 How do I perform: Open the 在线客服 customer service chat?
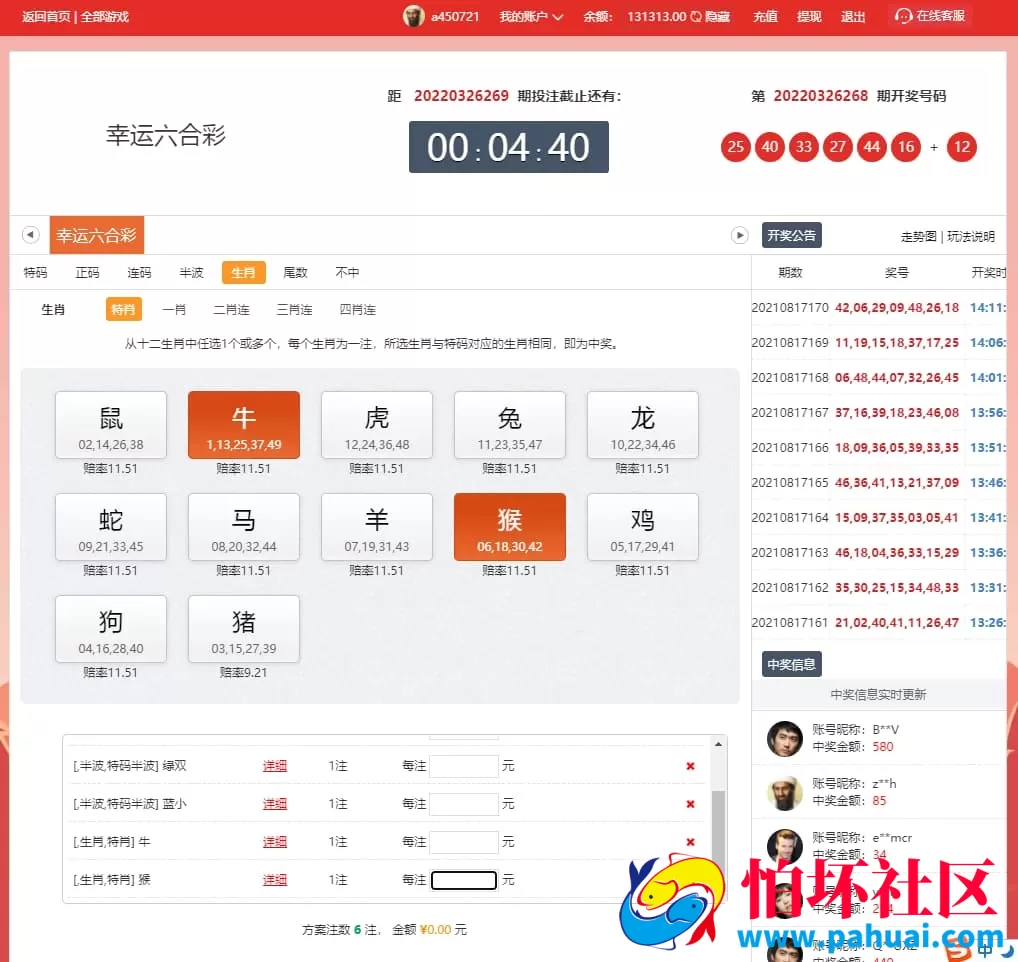point(929,17)
